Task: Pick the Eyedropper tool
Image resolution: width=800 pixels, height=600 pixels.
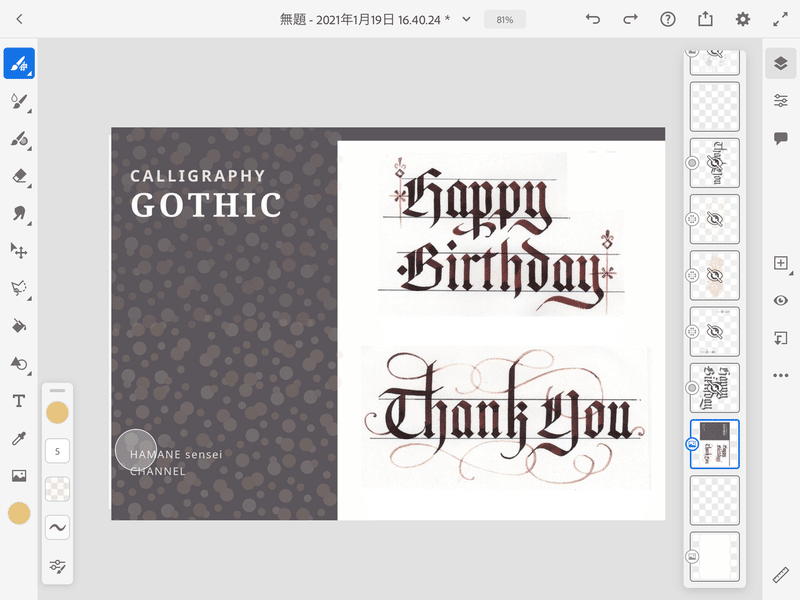Action: pos(19,438)
